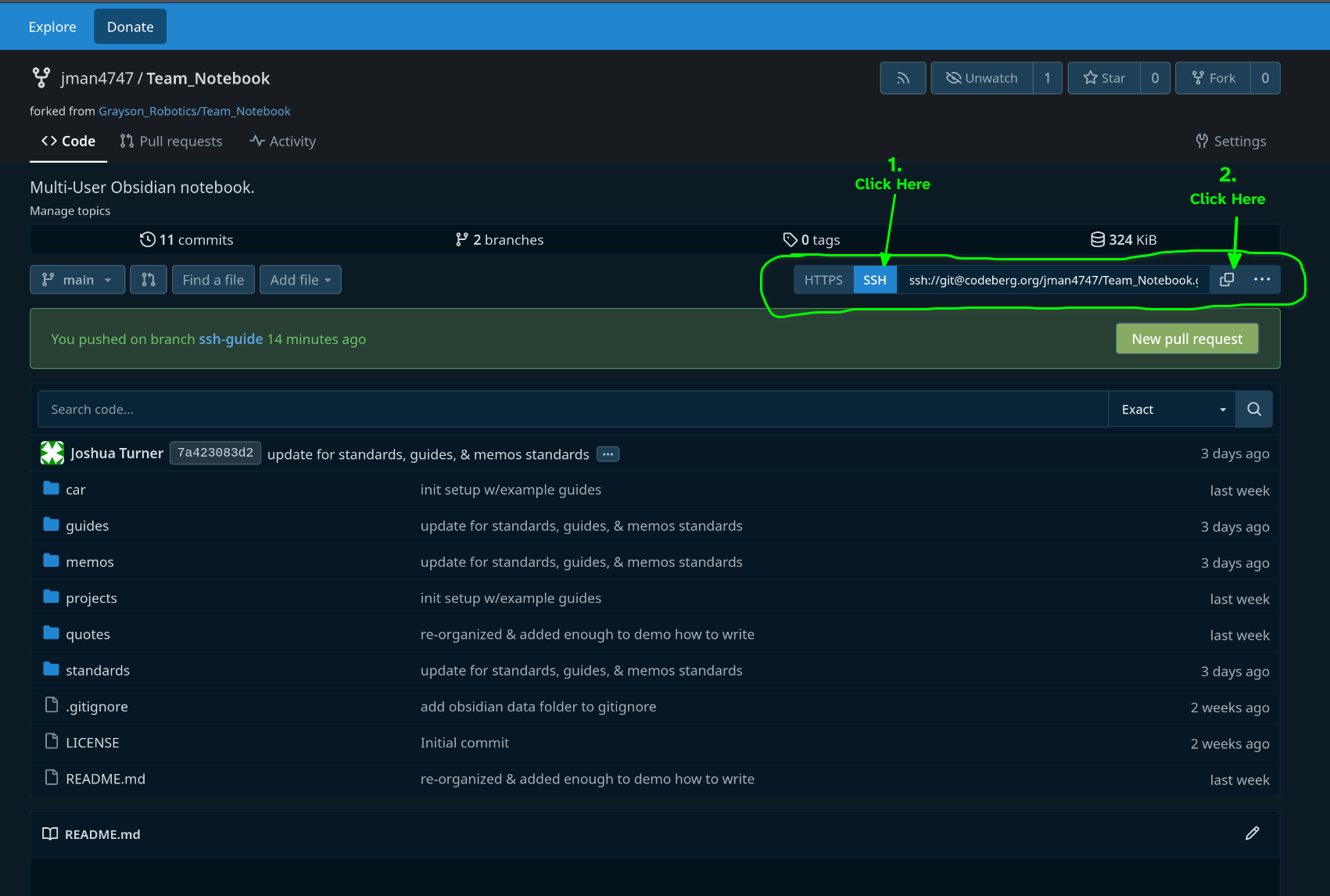This screenshot has width=1330, height=896.
Task: Click the compare branches icon button
Action: click(x=149, y=280)
